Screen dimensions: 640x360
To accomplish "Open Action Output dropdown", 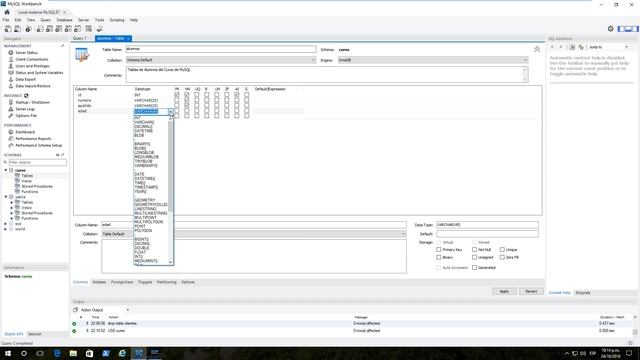I will tap(128, 310).
